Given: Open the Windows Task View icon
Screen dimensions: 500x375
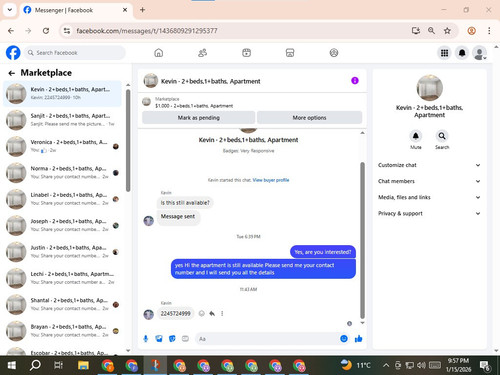Looking at the screenshot, I should tap(58, 365).
